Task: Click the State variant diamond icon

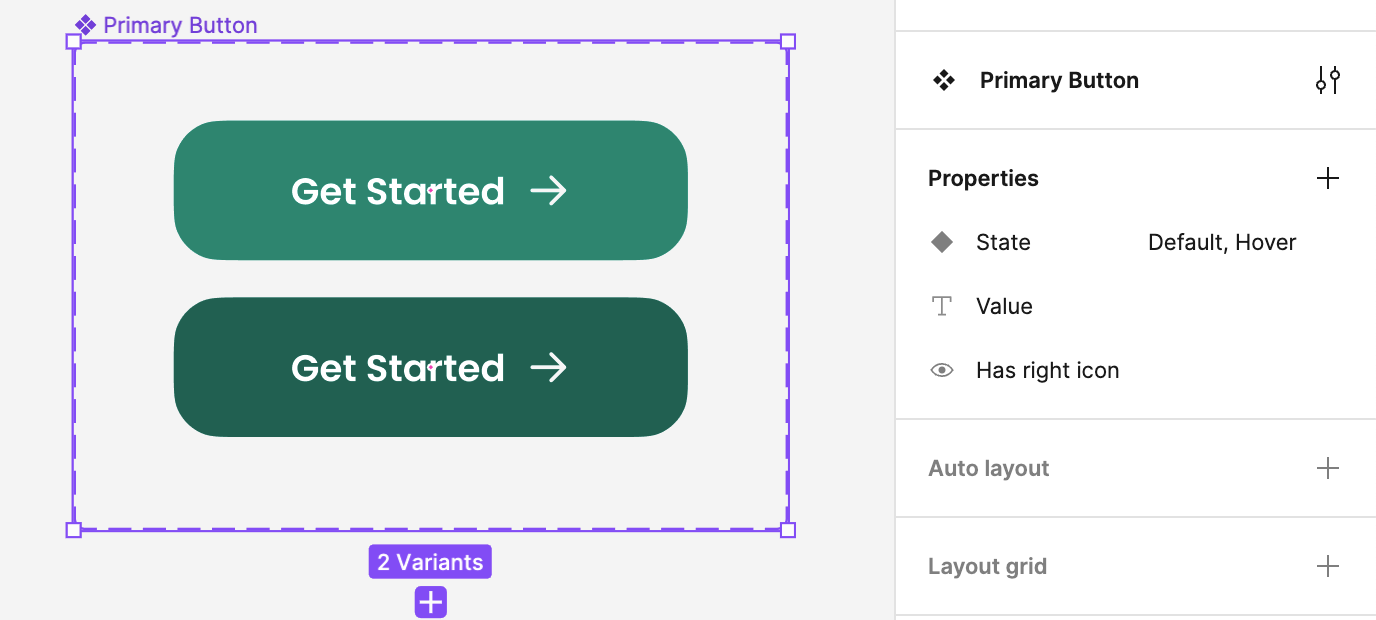Action: point(942,242)
